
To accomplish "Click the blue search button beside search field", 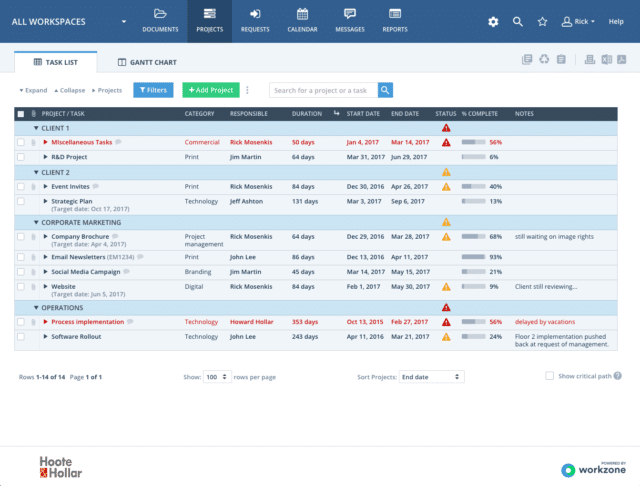I will (385, 90).
